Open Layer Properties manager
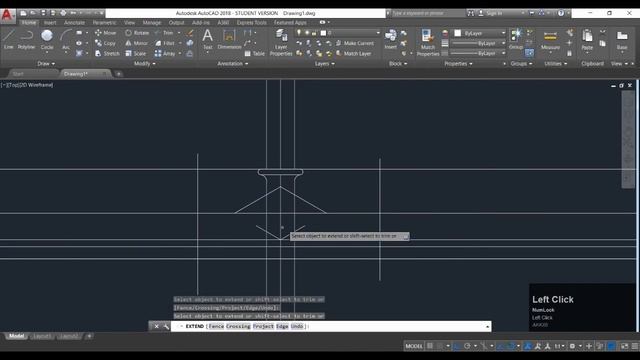Viewport: 640px width, 360px height. [281, 42]
